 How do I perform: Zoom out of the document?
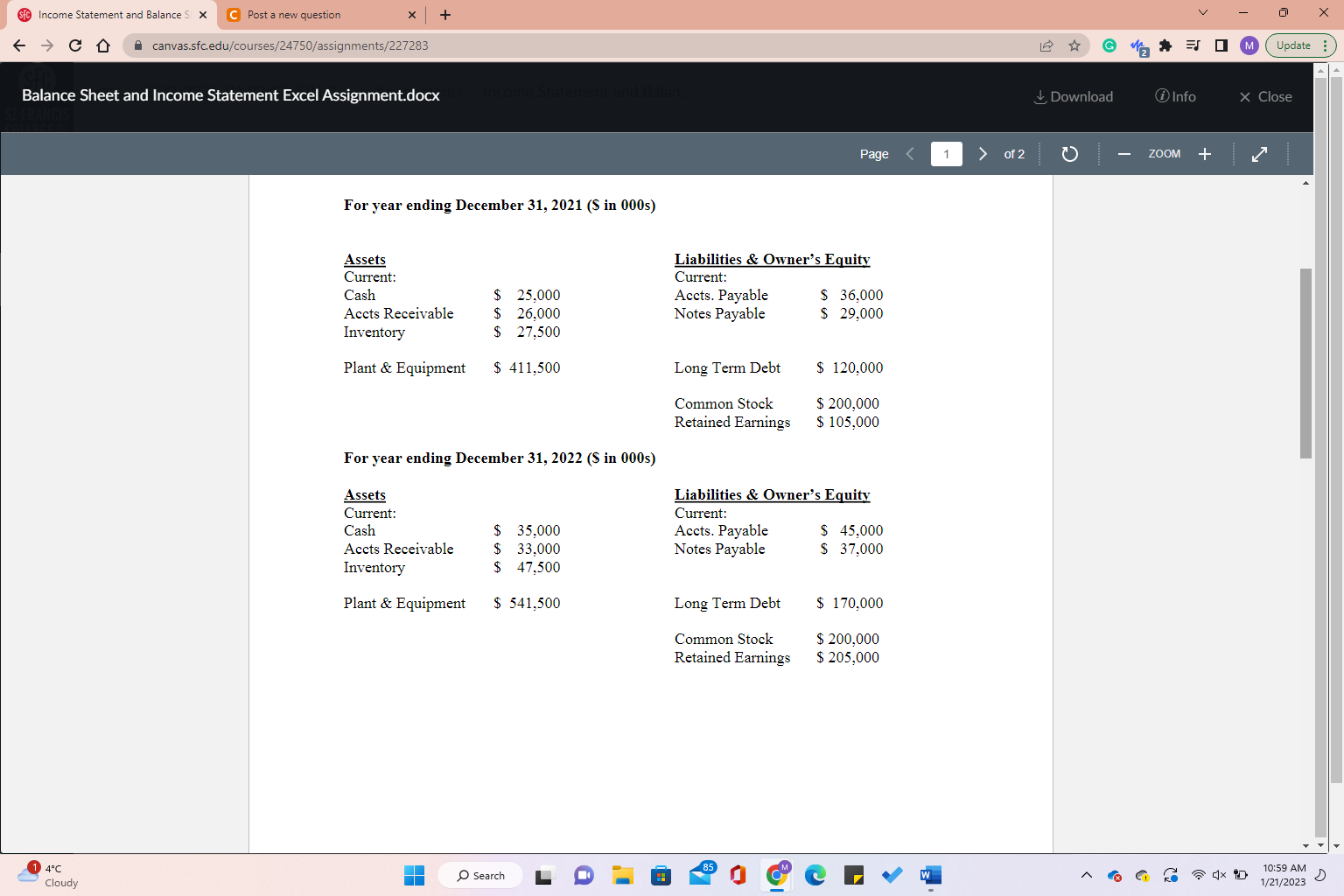pos(1123,153)
